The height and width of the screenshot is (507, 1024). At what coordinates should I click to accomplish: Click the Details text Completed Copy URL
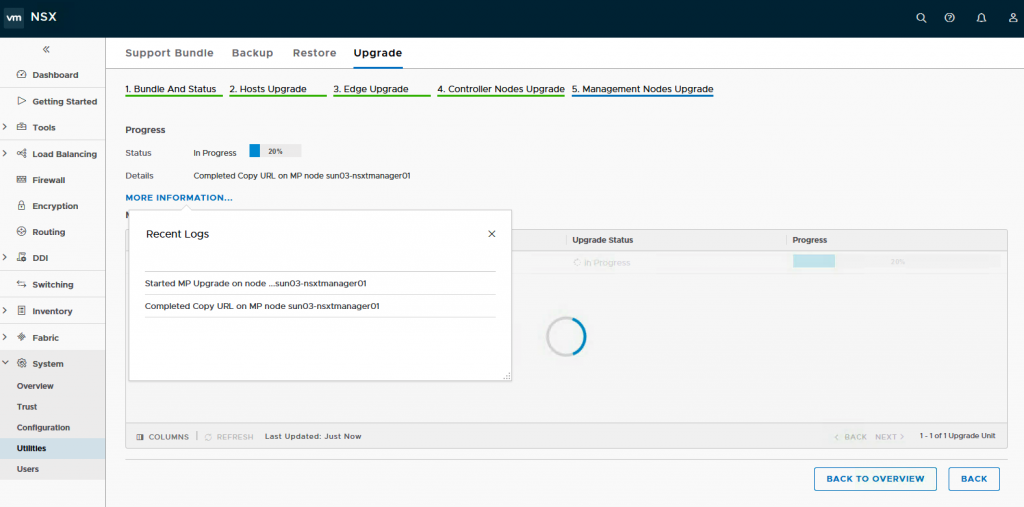[302, 176]
